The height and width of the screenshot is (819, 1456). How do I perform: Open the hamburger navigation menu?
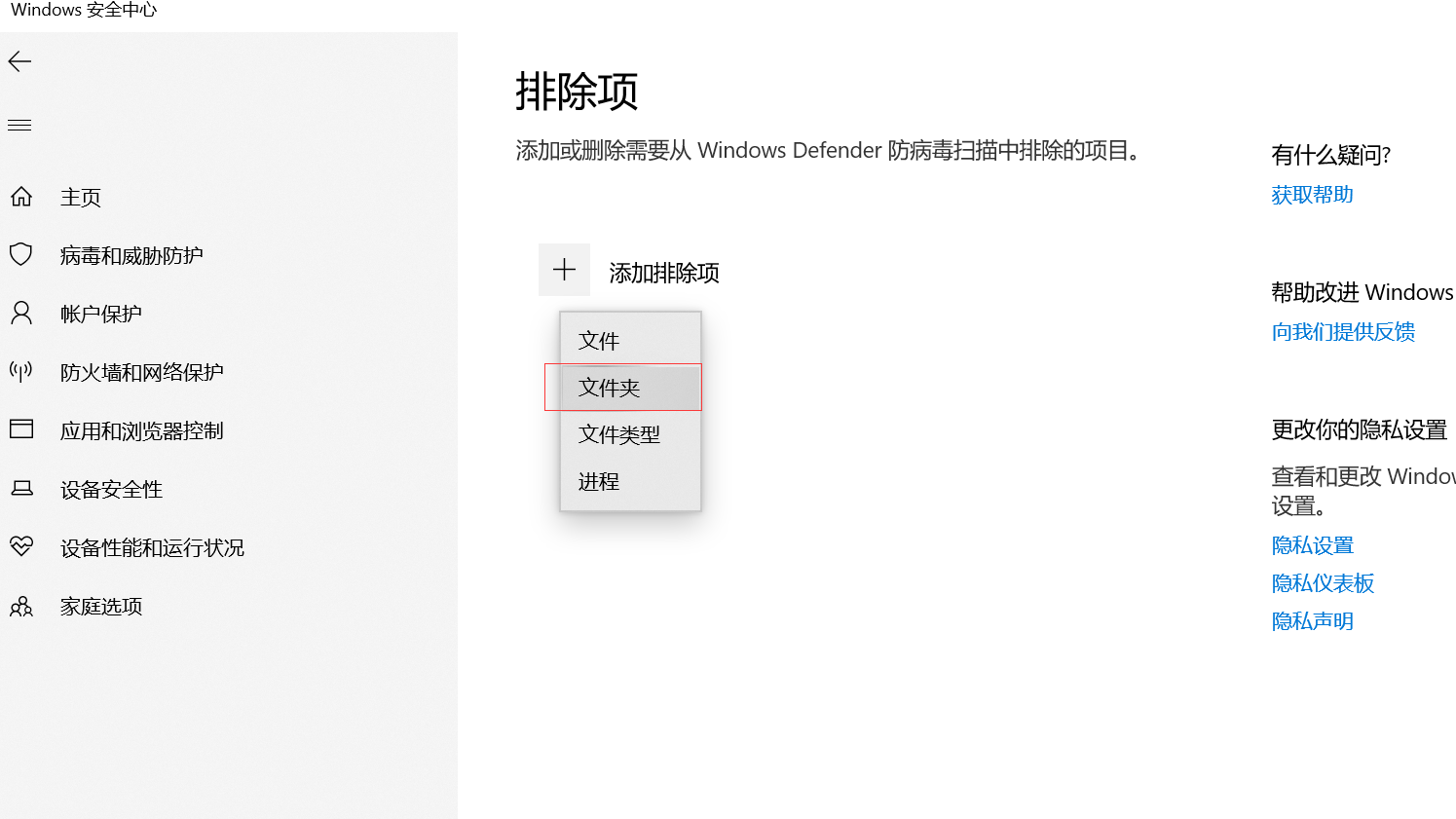(x=19, y=126)
